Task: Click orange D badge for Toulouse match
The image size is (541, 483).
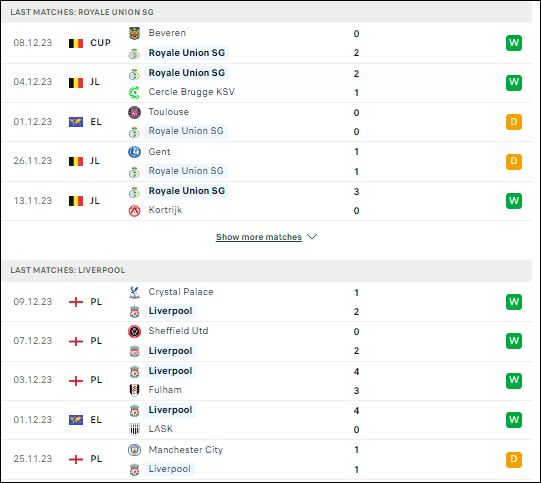Action: [x=514, y=122]
